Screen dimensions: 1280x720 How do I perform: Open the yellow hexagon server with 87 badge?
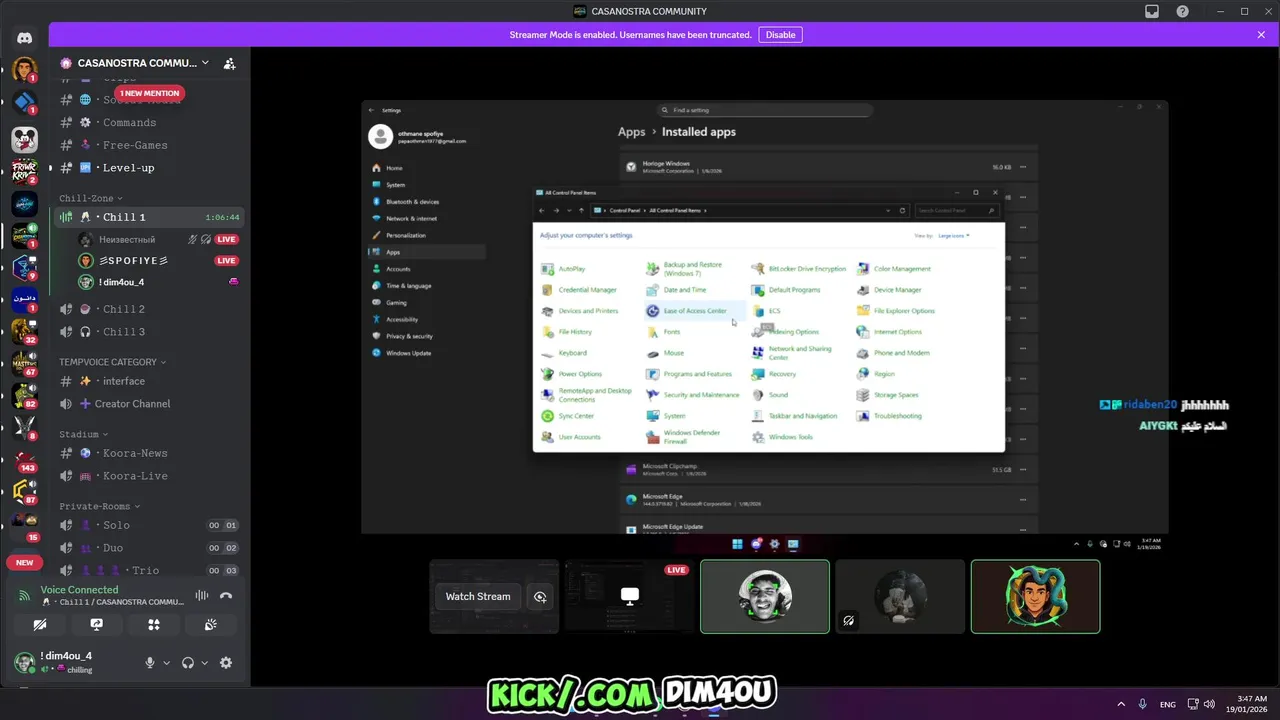click(25, 491)
